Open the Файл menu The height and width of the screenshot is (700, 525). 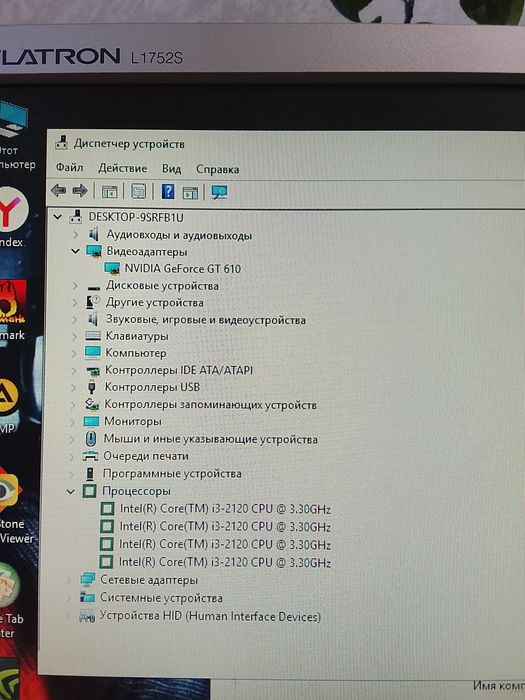pyautogui.click(x=69, y=167)
